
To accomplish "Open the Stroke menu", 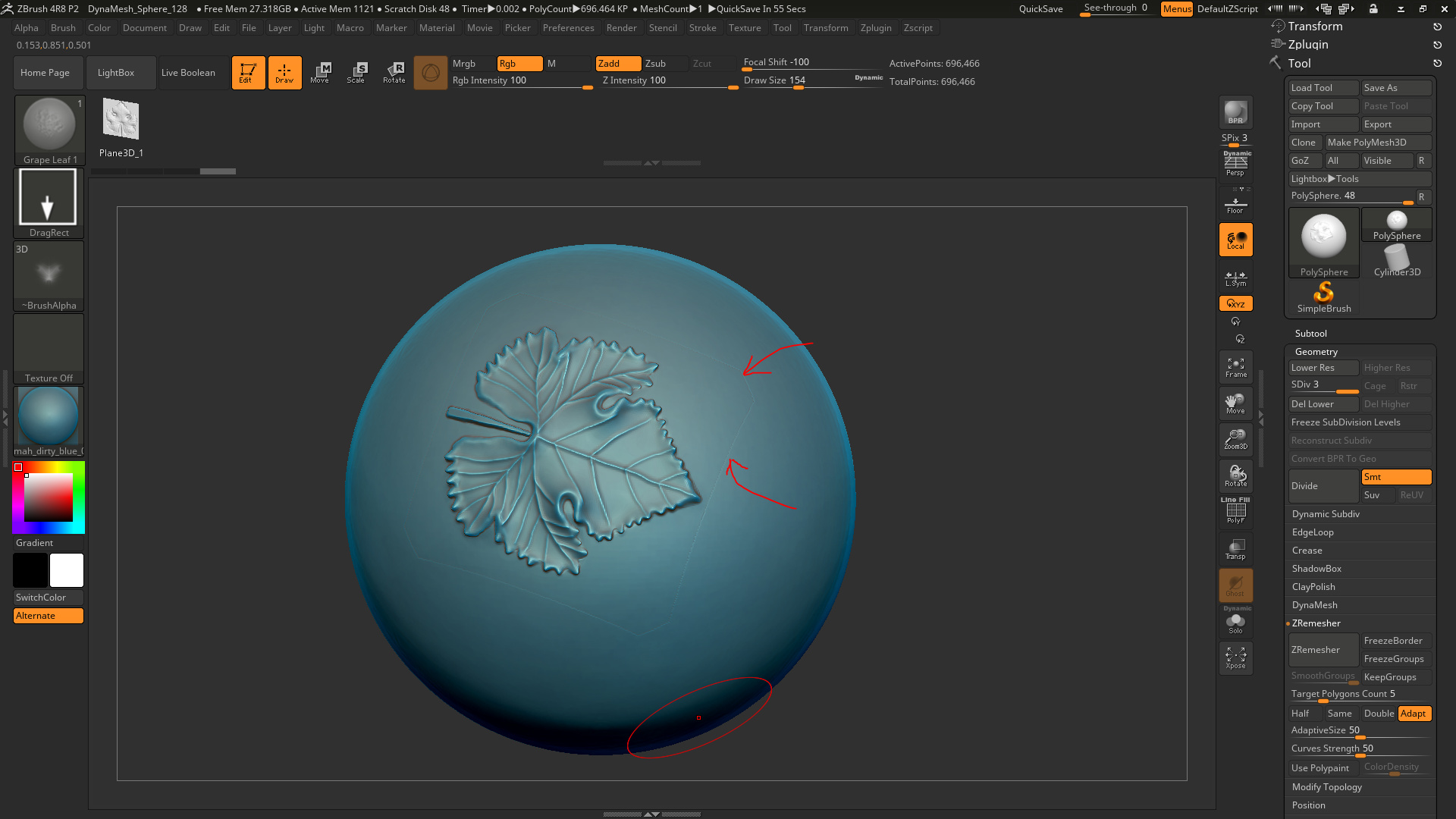I will 702,28.
